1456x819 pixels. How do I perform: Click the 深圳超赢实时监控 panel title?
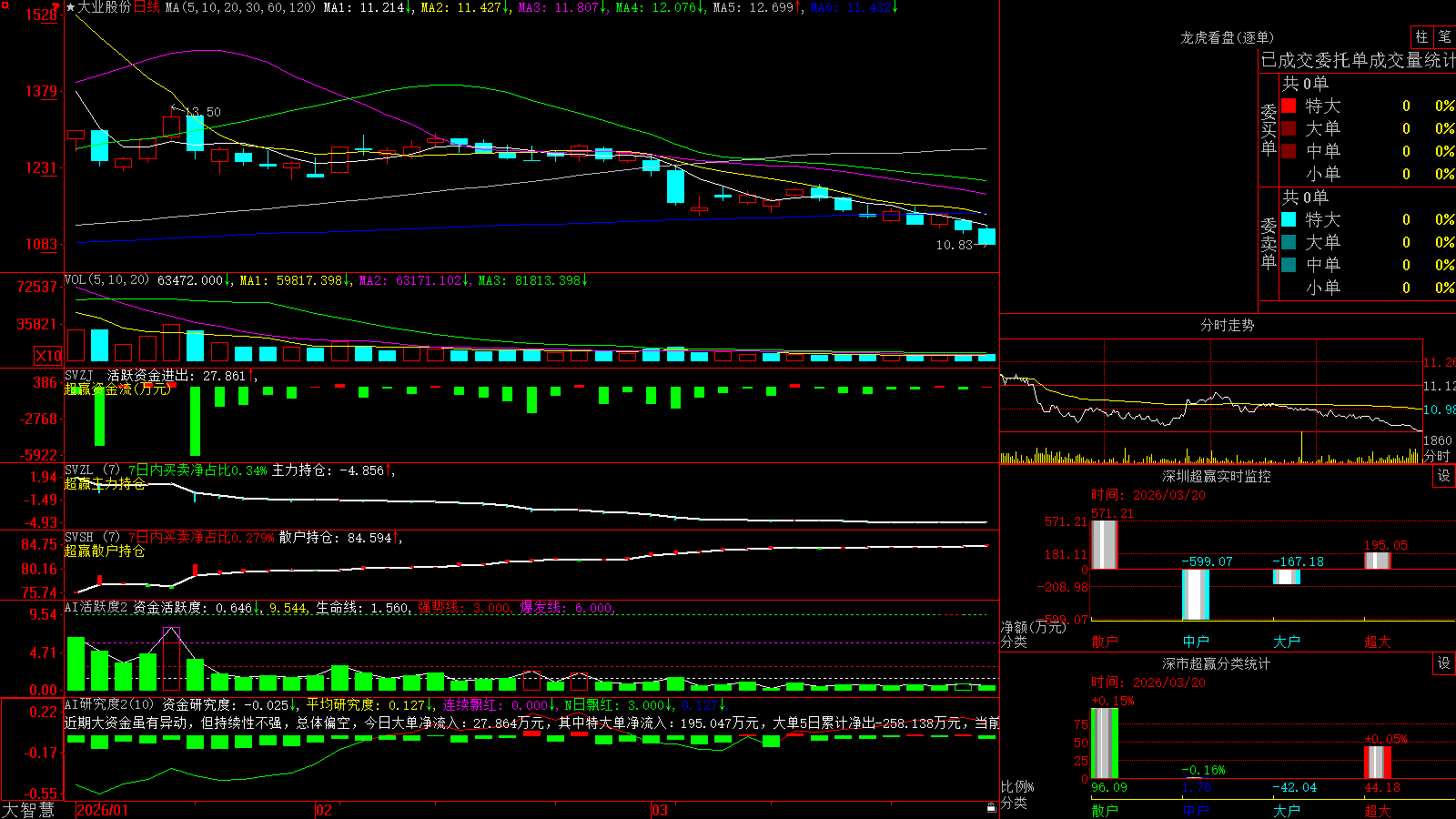pos(1217,476)
